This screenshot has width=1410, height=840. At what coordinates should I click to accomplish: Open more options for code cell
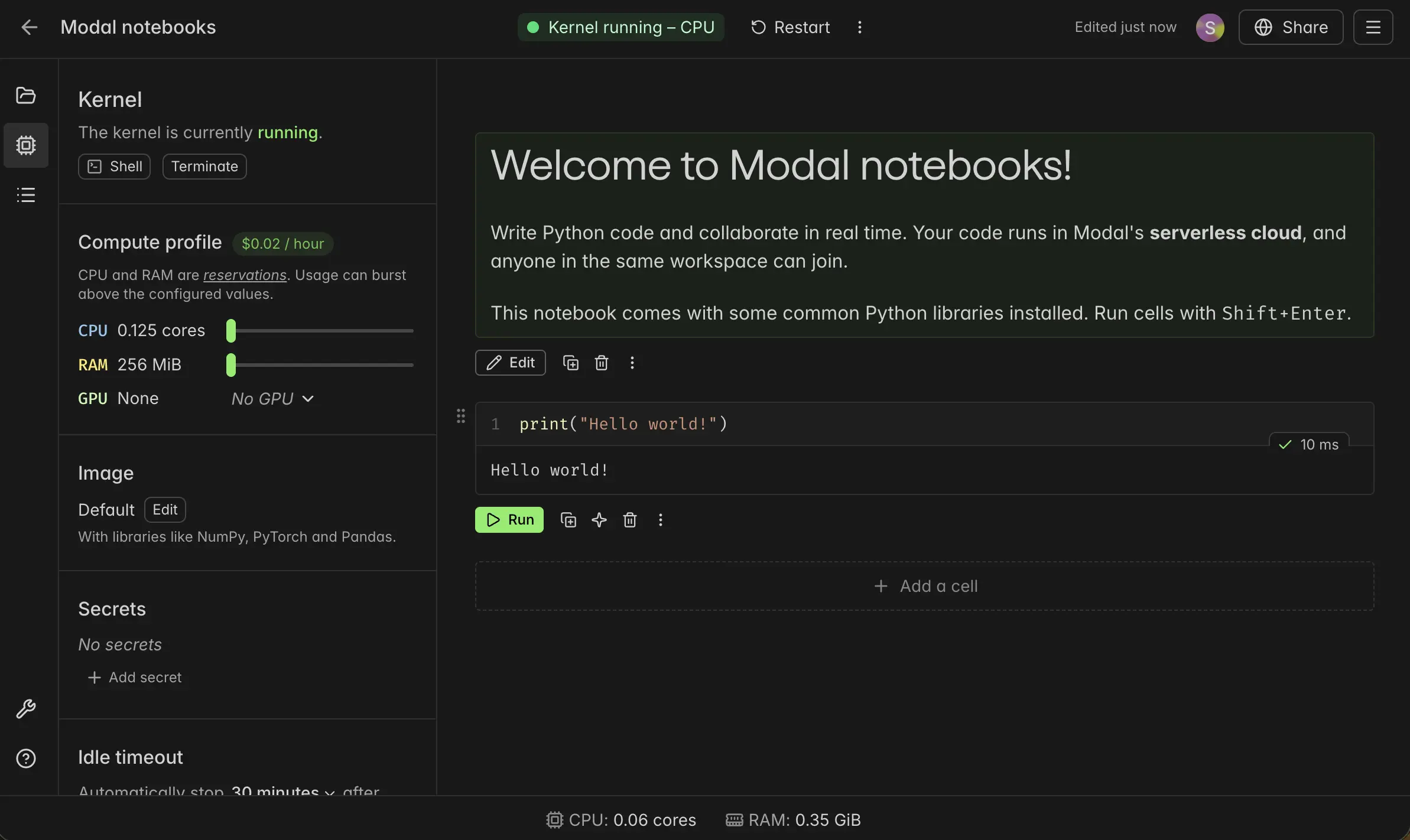(661, 520)
